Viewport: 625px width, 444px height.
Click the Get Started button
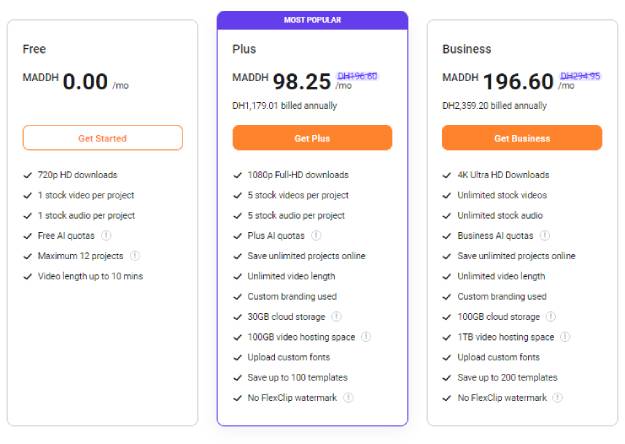[x=103, y=138]
